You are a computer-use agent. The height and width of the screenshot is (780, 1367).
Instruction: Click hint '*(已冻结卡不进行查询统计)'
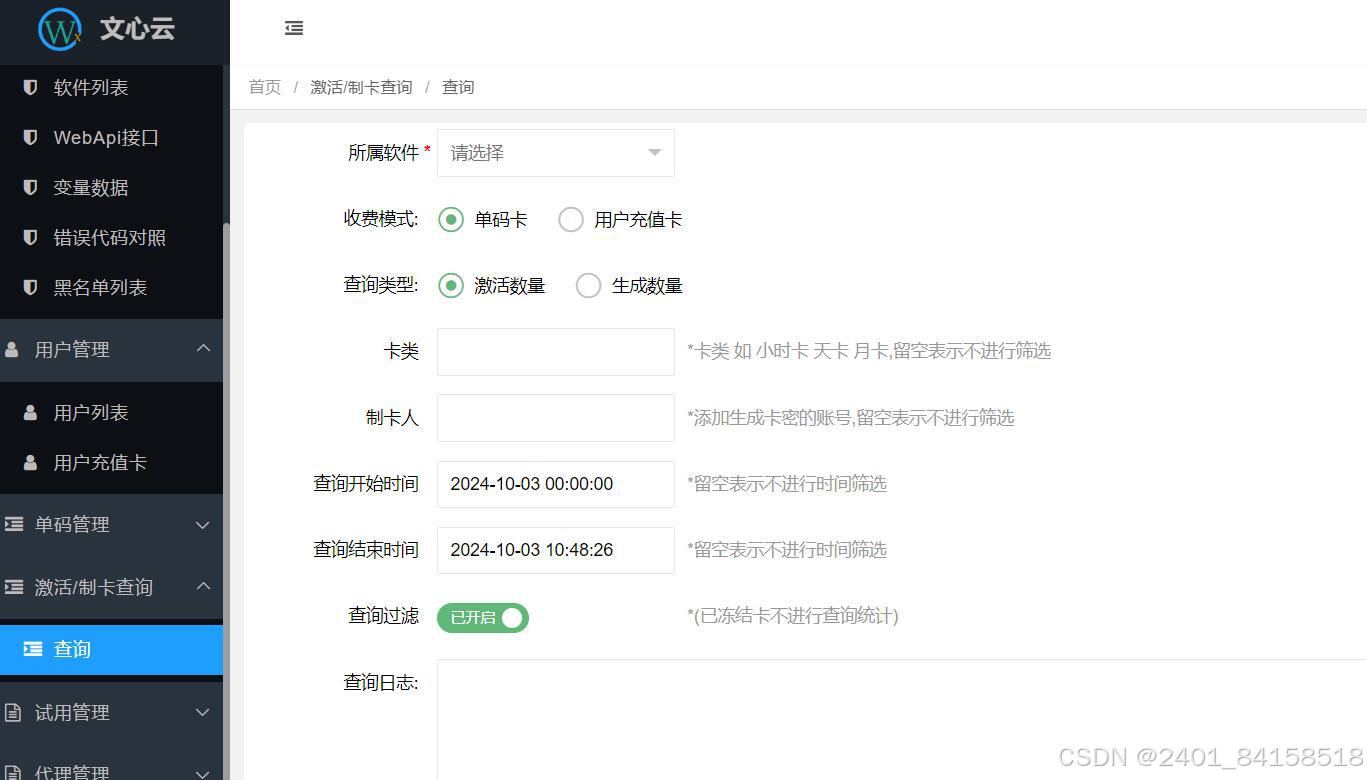coord(793,616)
